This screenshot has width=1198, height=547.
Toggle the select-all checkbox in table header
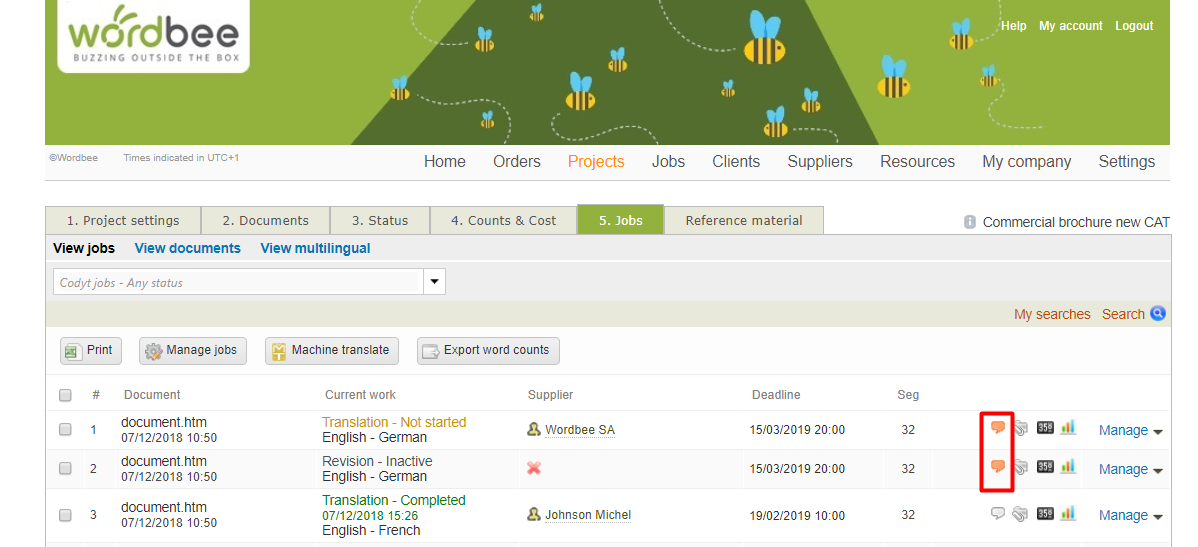point(65,395)
